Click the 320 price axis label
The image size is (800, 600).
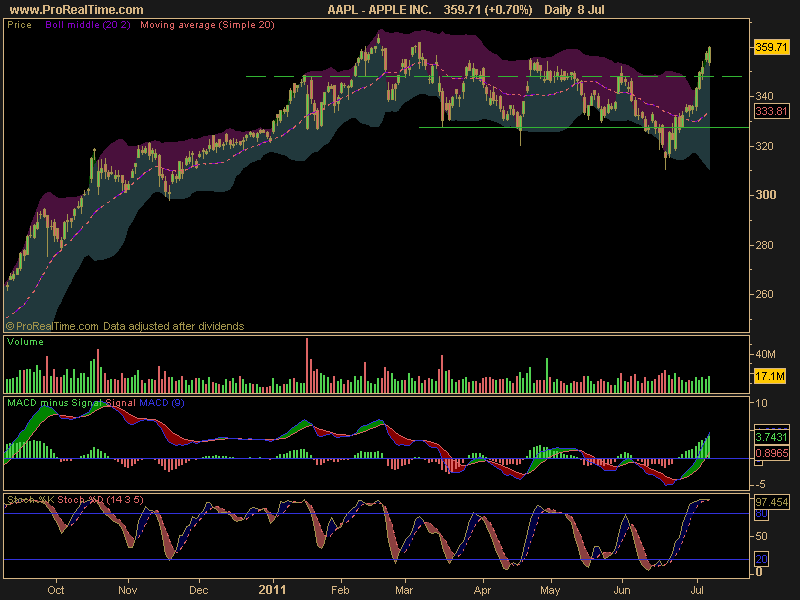764,146
